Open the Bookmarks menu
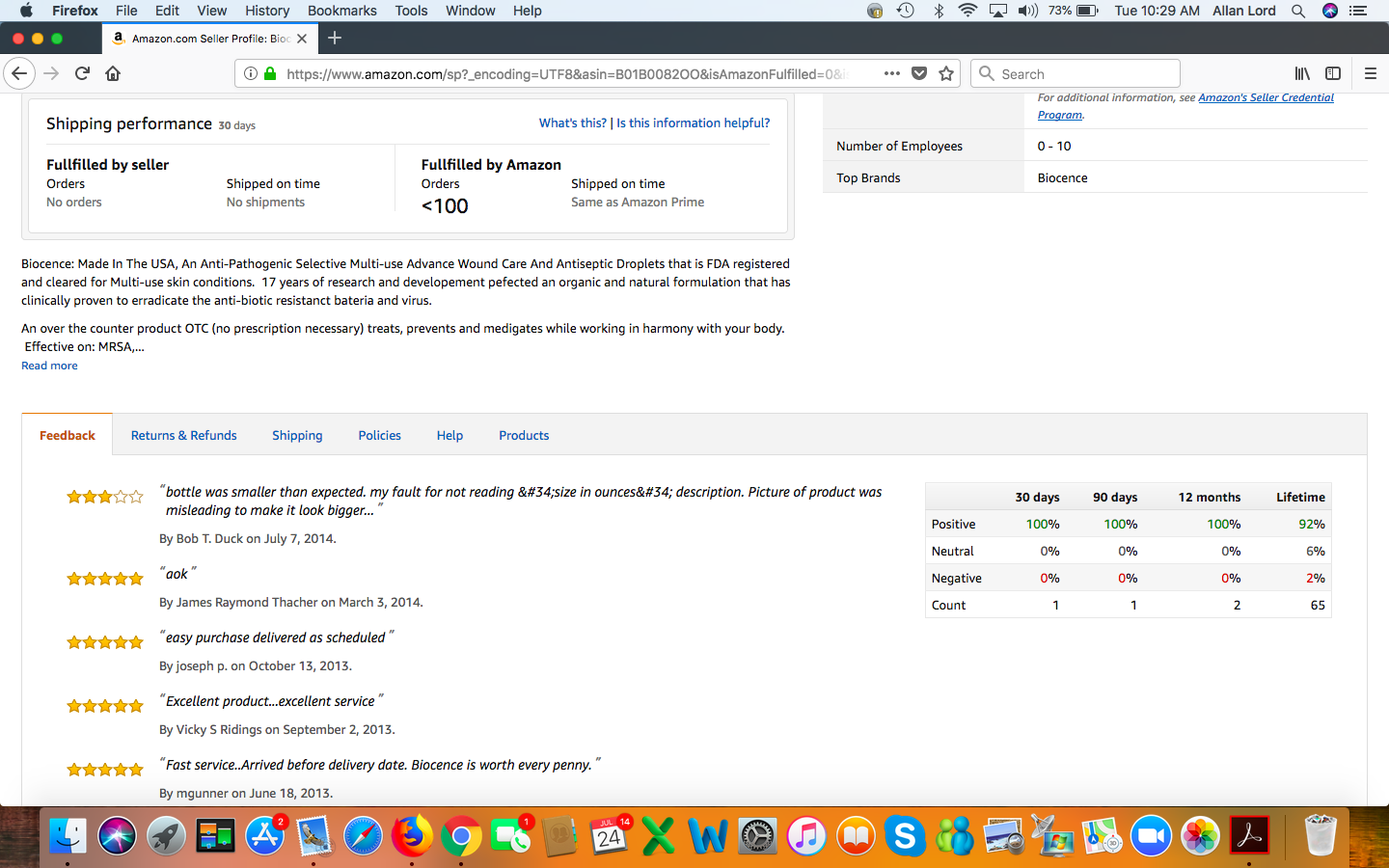1389x868 pixels. click(342, 11)
